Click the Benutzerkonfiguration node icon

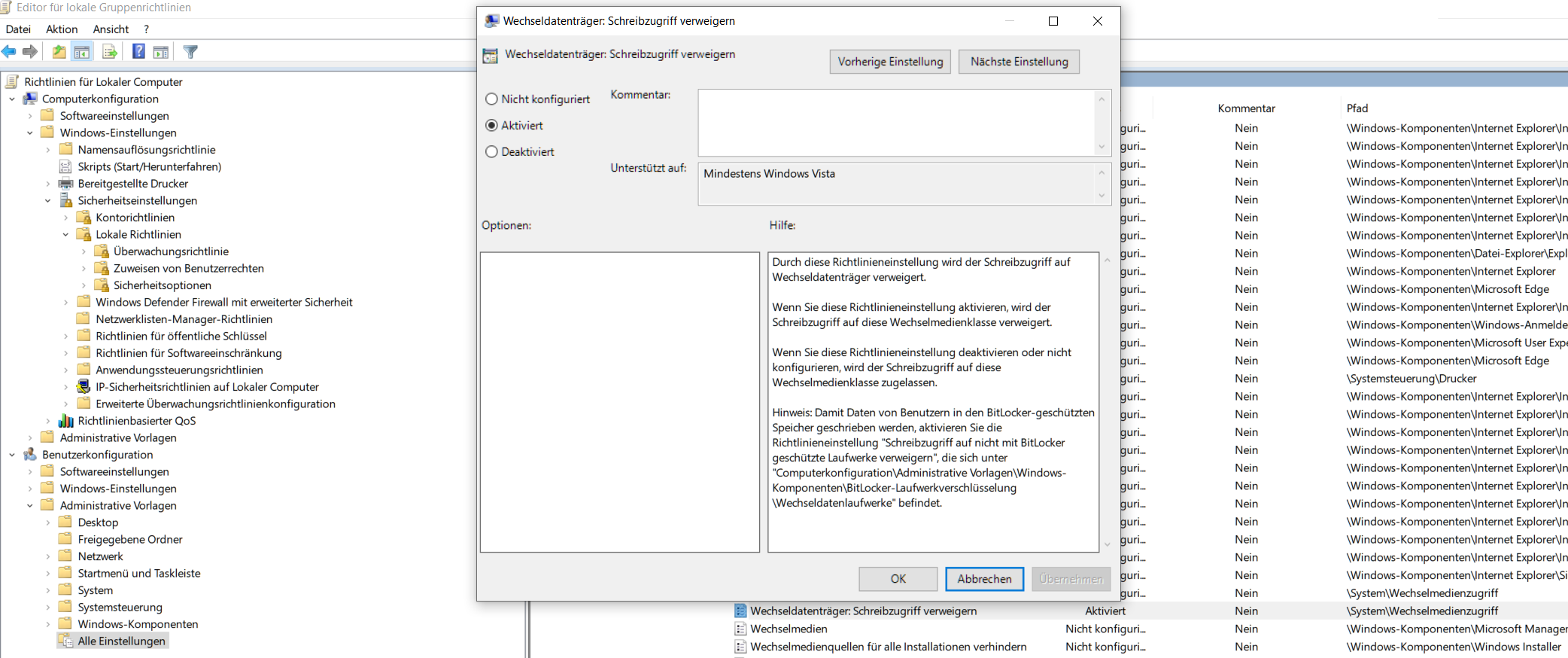30,455
